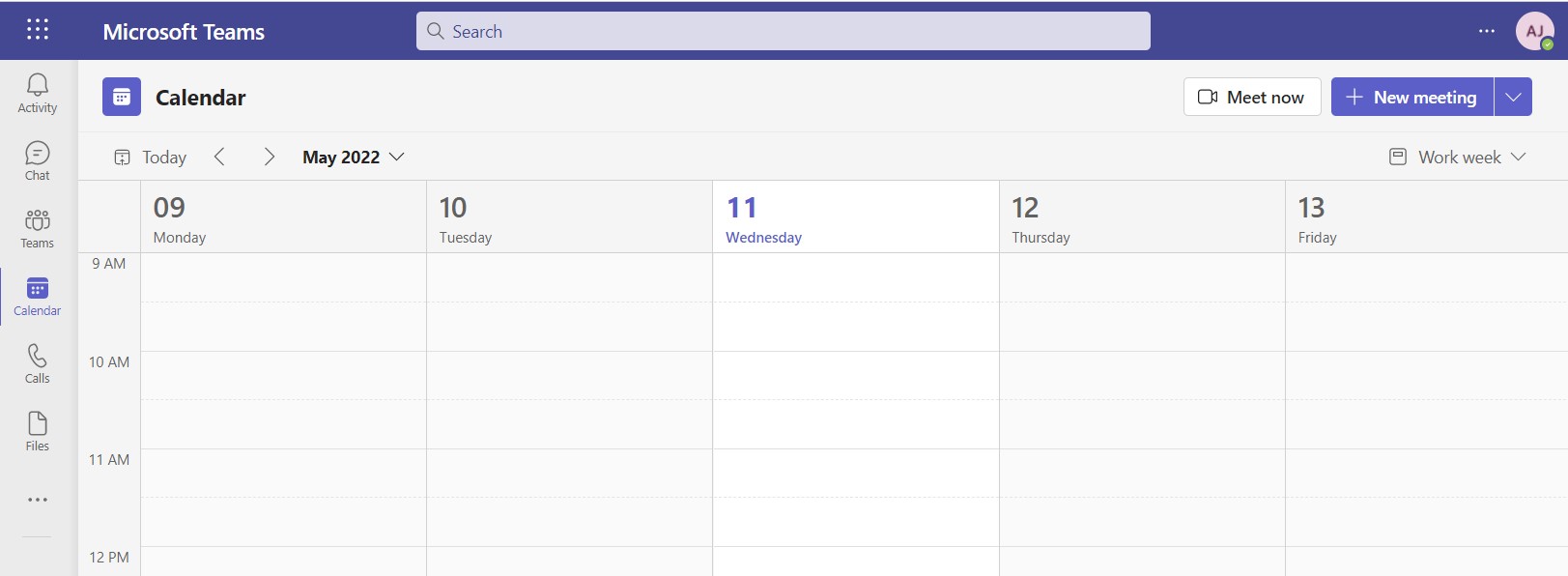Click Wednesday 9 AM time slot
Image resolution: width=1568 pixels, height=576 pixels.
pyautogui.click(x=856, y=277)
